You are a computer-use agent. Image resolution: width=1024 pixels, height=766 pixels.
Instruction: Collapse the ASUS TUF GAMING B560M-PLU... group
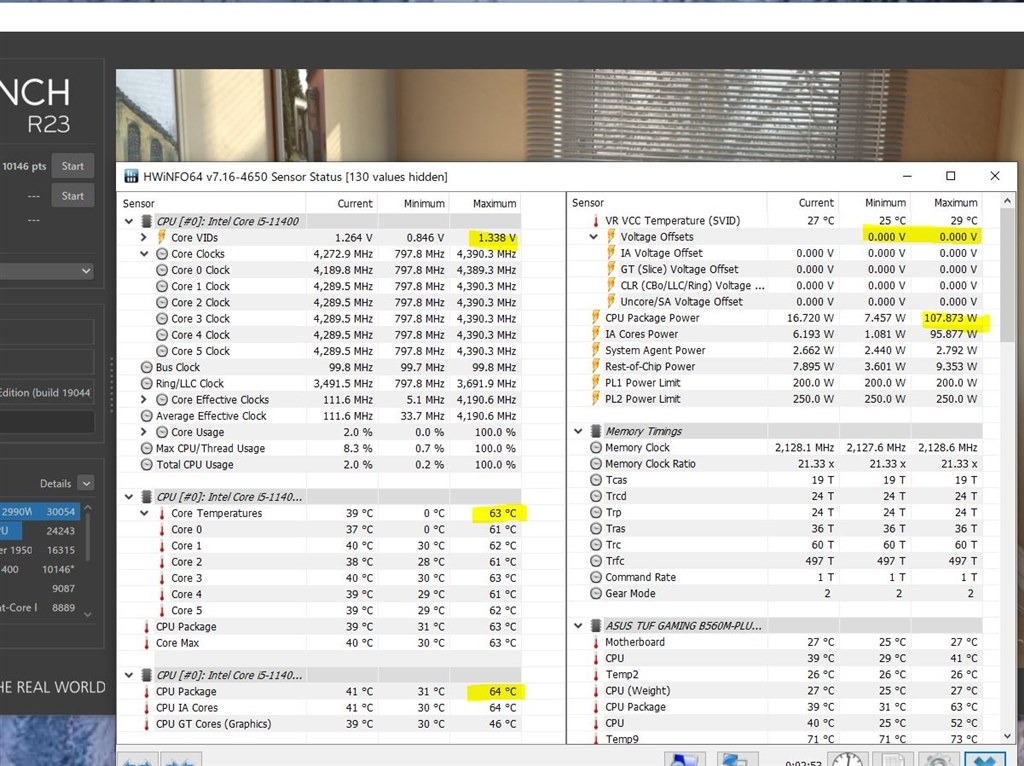coord(578,626)
